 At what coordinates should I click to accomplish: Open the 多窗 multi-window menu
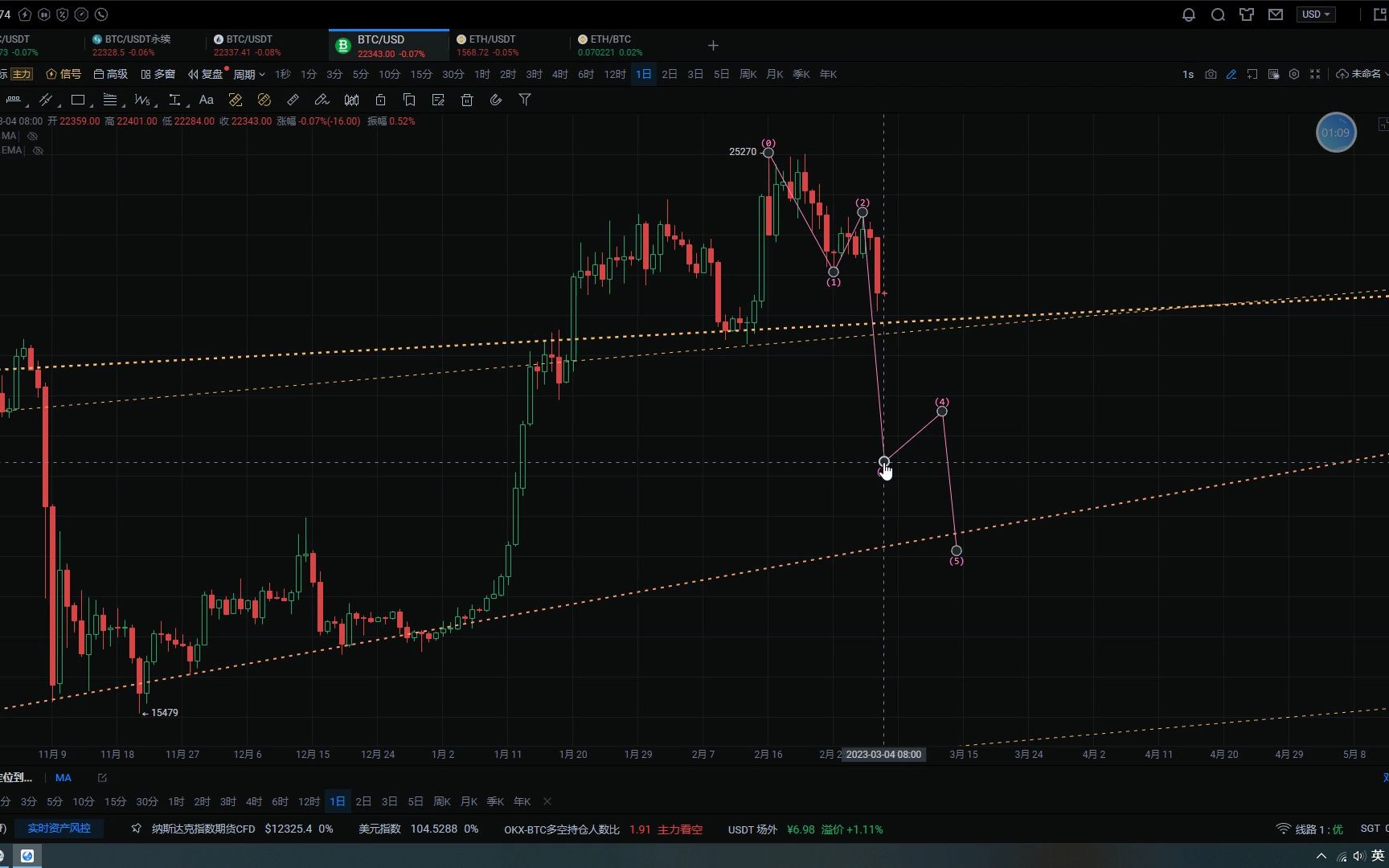pos(158,74)
